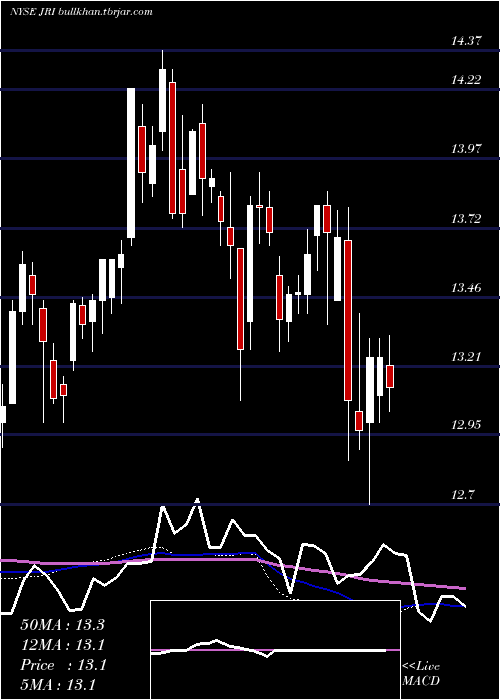
Task: Click the last red candlestick on the chart
Action: tap(390, 376)
